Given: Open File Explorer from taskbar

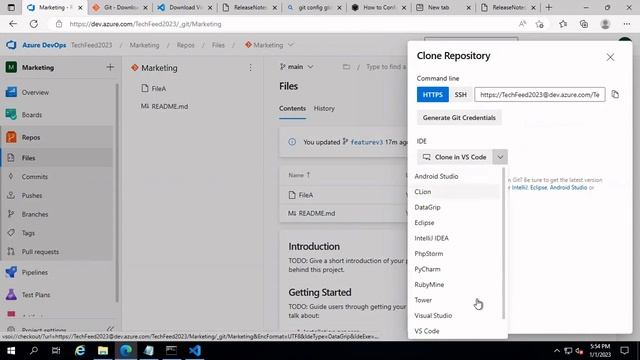Looking at the screenshot, I should [103, 351].
